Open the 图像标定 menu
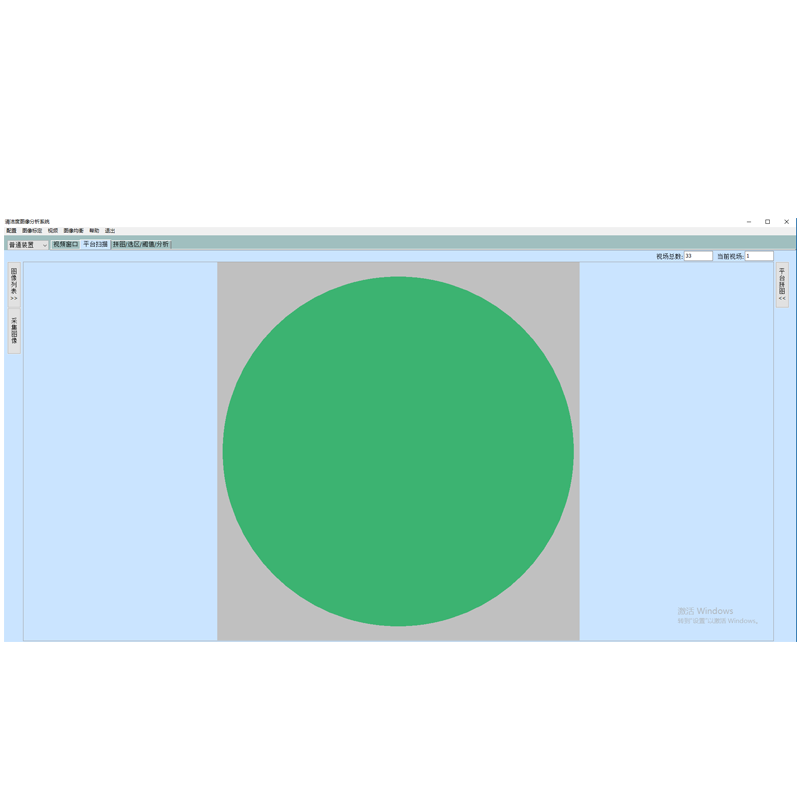Screen dimensions: 800x800 pos(32,231)
